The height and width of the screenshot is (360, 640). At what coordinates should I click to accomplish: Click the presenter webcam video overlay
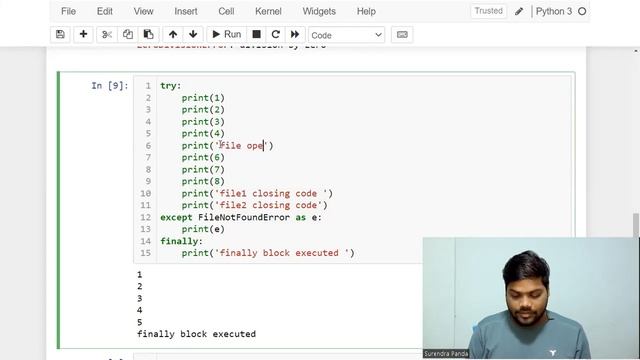pos(531,298)
